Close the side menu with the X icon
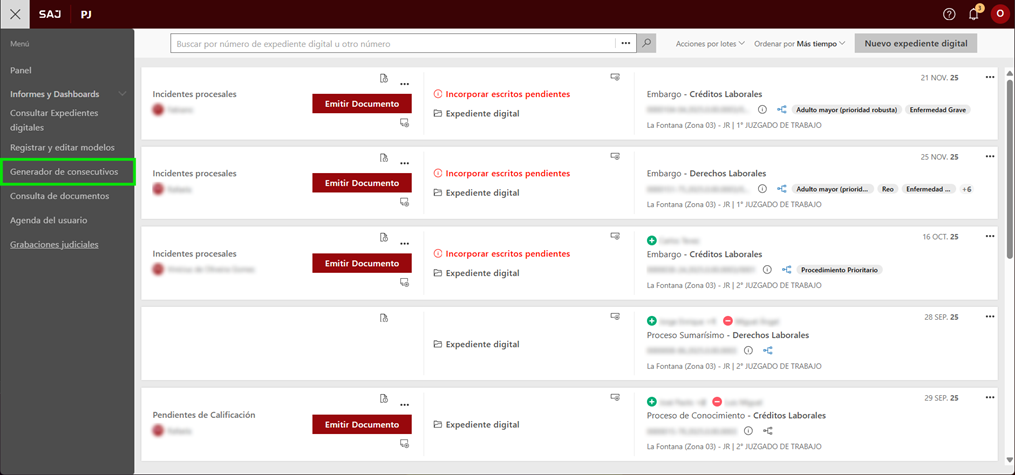Image resolution: width=1015 pixels, height=475 pixels. tap(15, 14)
